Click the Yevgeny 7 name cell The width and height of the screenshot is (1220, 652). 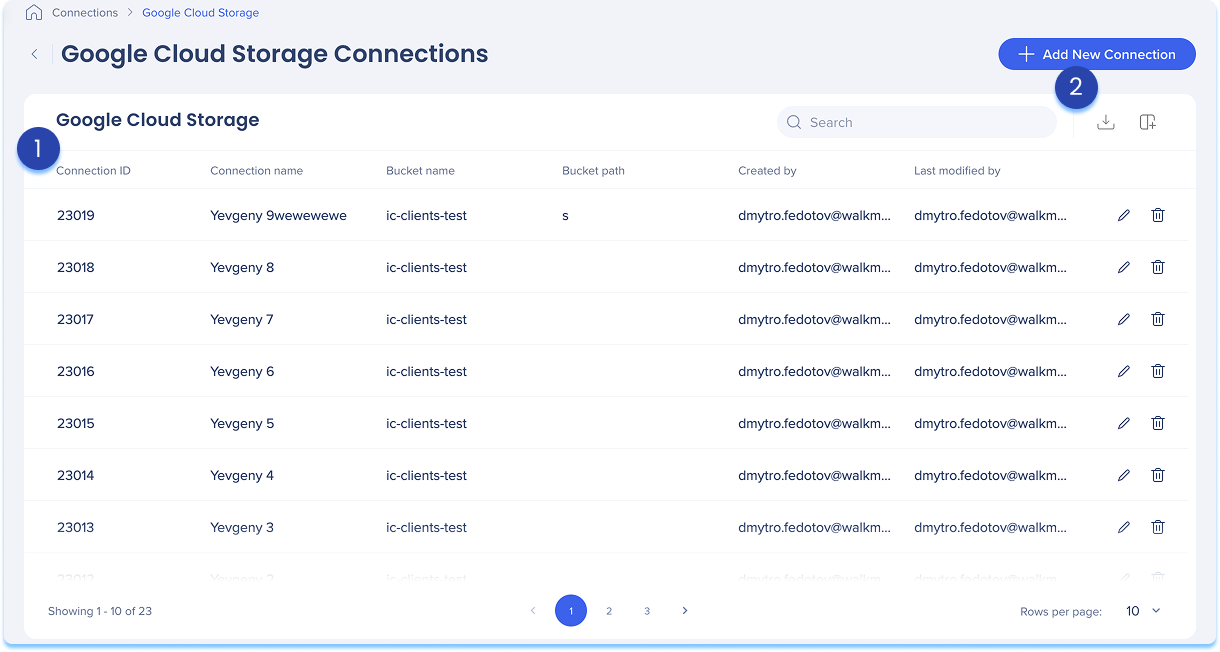click(242, 319)
